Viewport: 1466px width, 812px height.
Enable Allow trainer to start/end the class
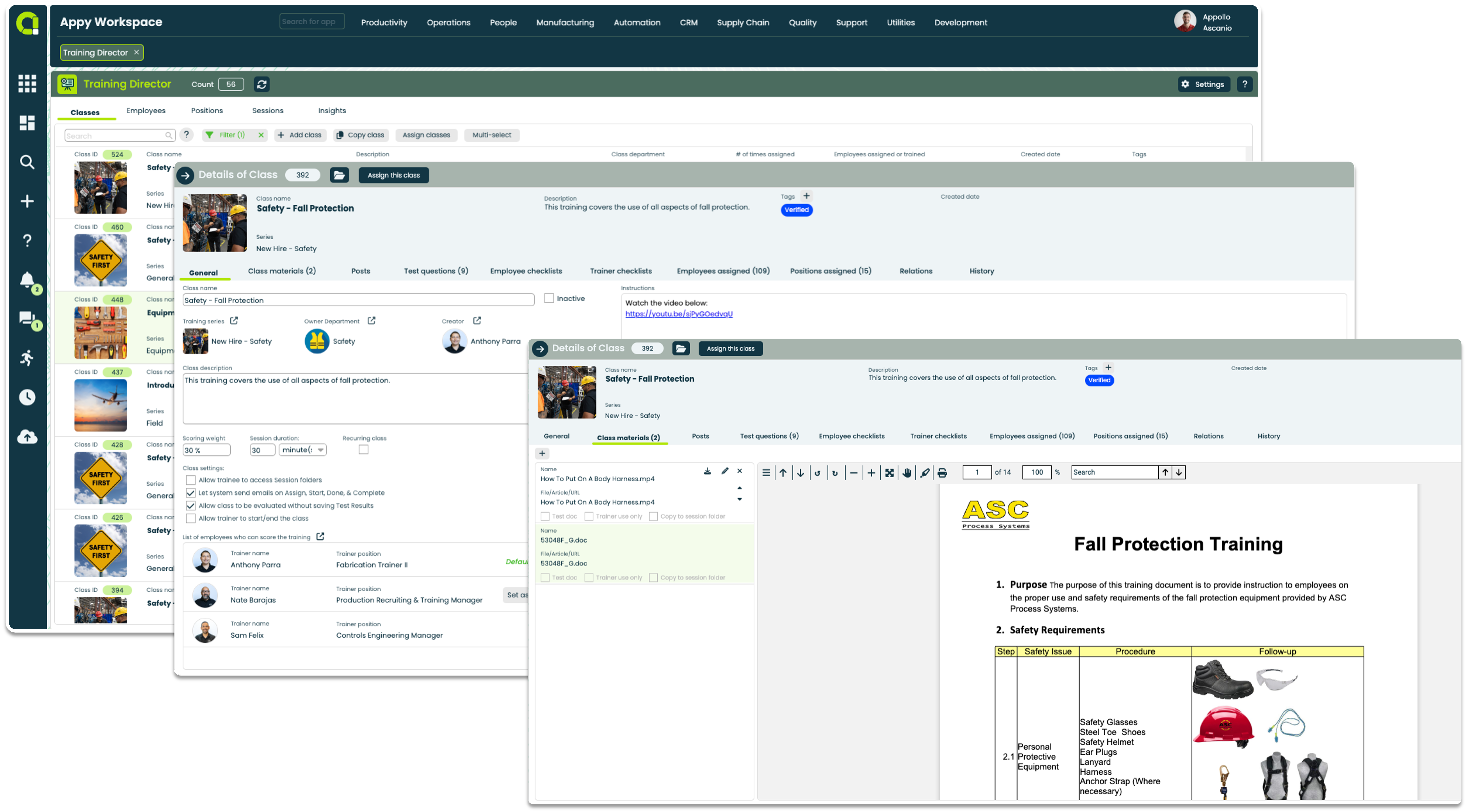click(191, 518)
